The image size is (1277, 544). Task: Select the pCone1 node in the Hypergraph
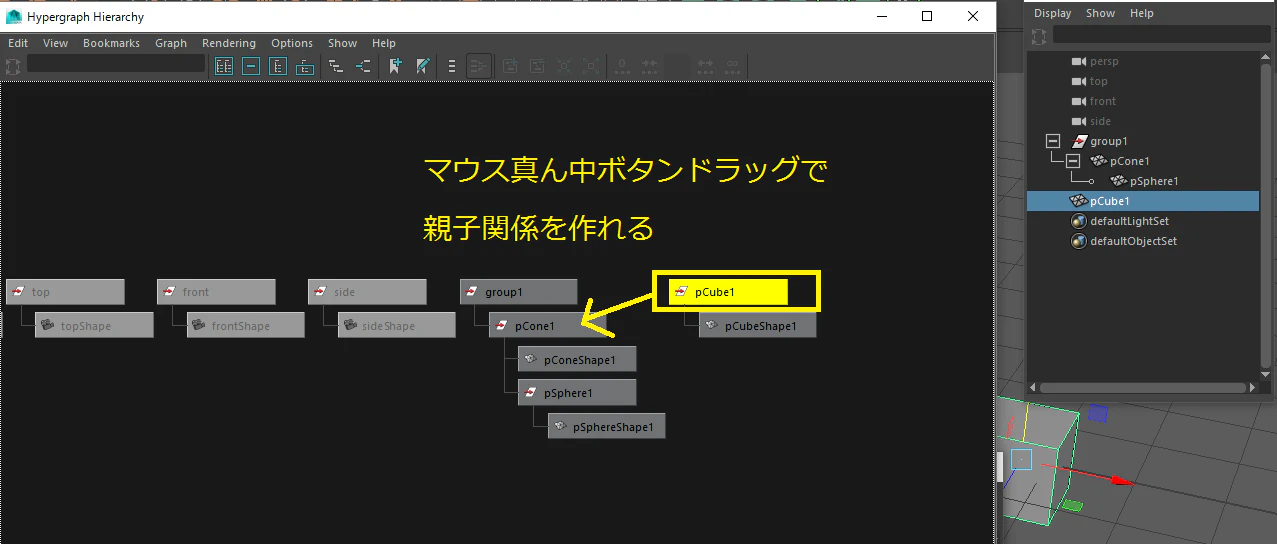pos(547,325)
